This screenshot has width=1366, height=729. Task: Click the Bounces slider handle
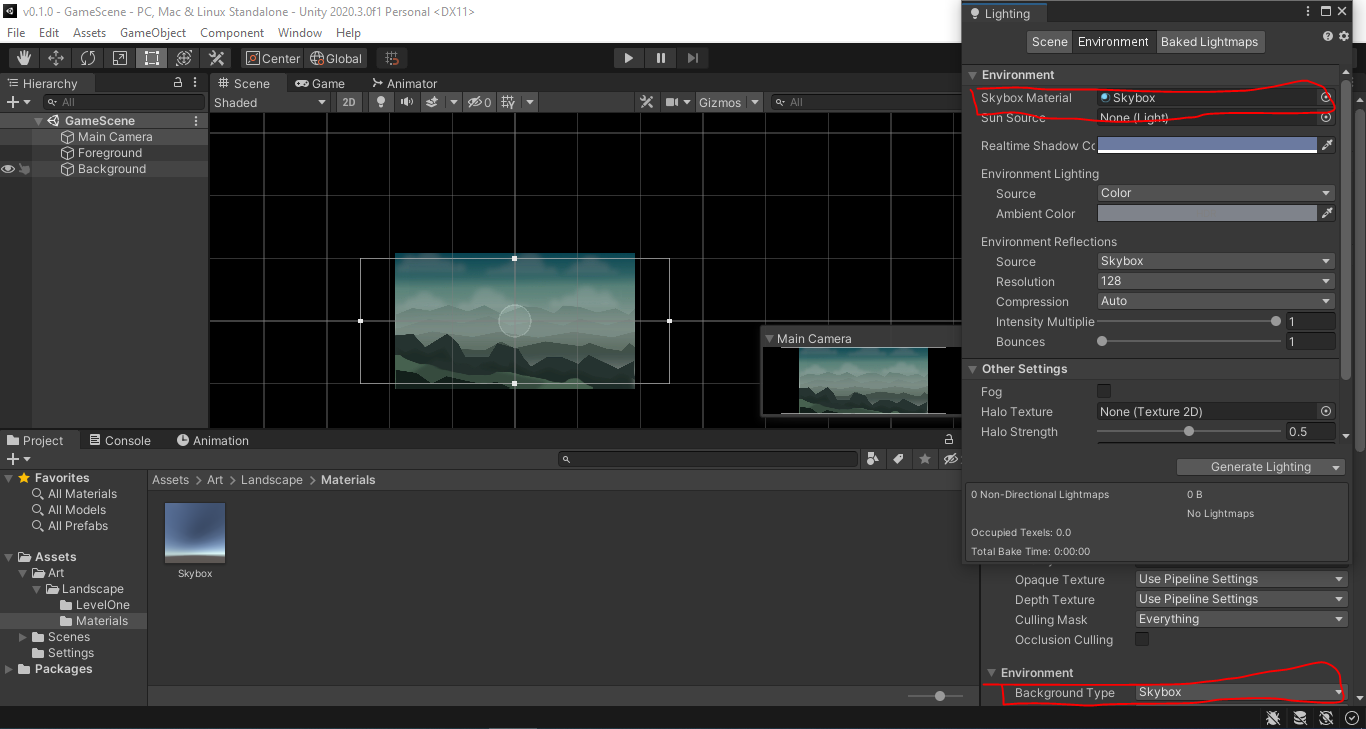[1102, 341]
